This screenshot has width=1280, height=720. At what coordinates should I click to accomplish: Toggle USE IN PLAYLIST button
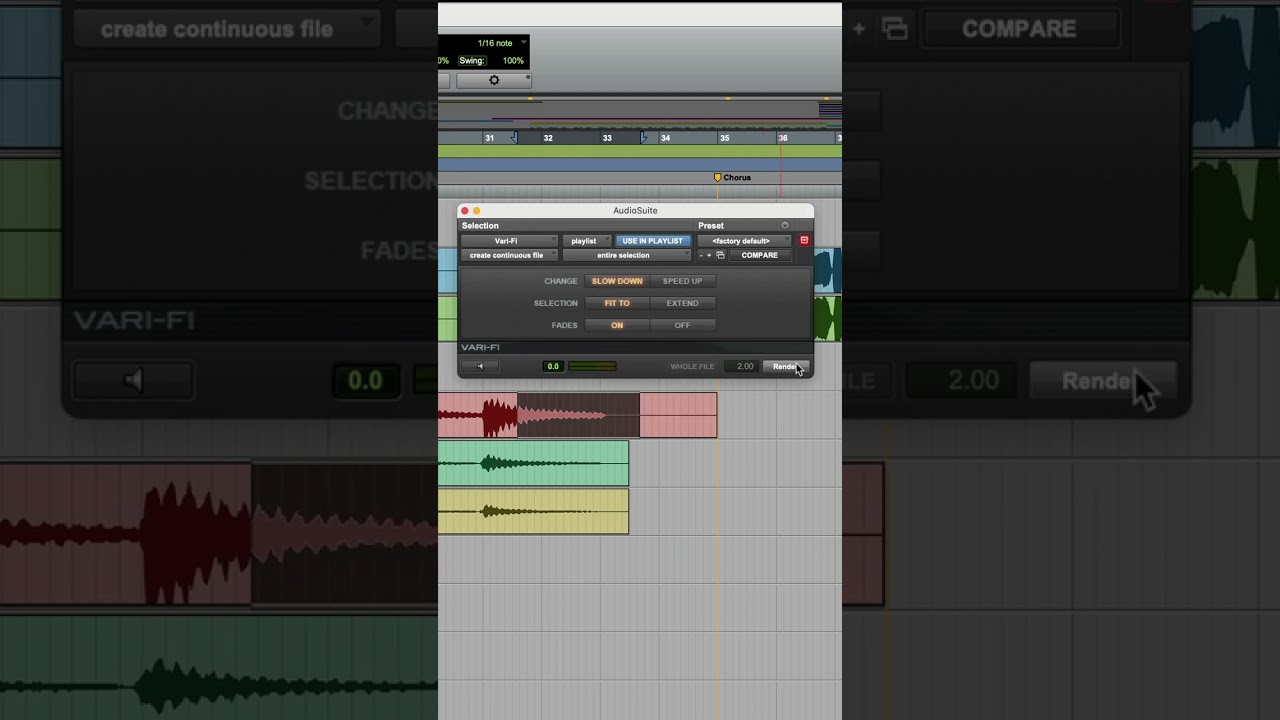(x=652, y=241)
